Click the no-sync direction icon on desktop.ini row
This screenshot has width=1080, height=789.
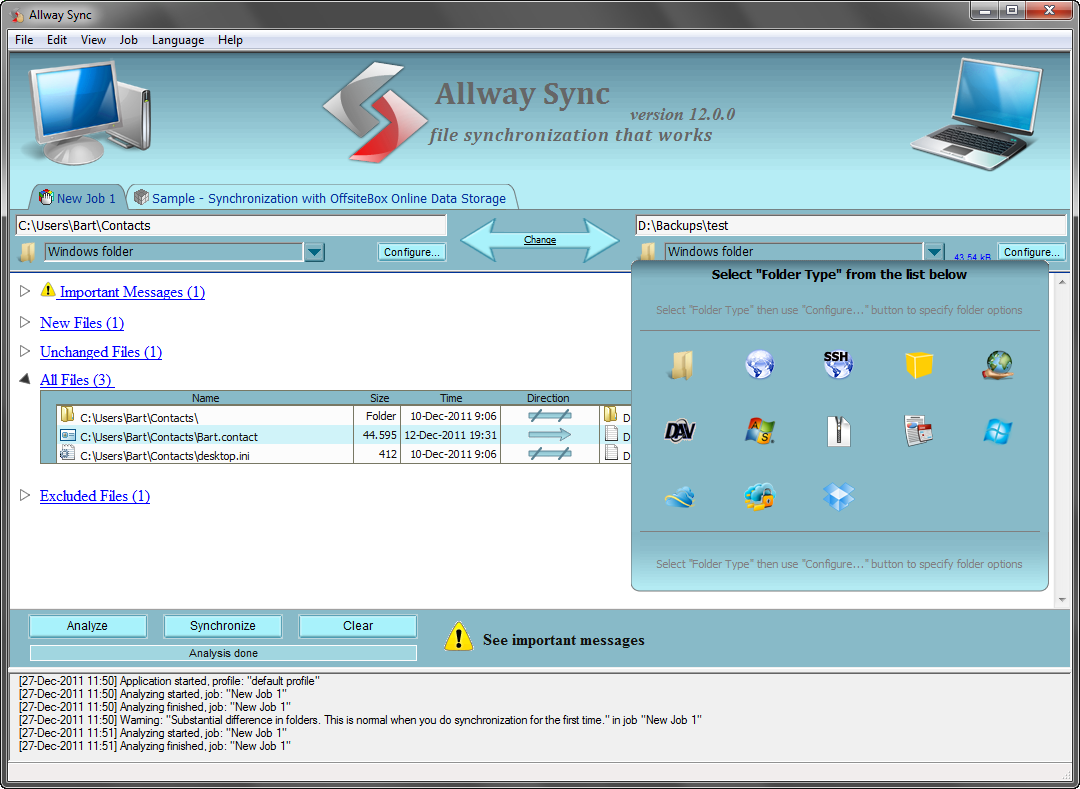[549, 454]
